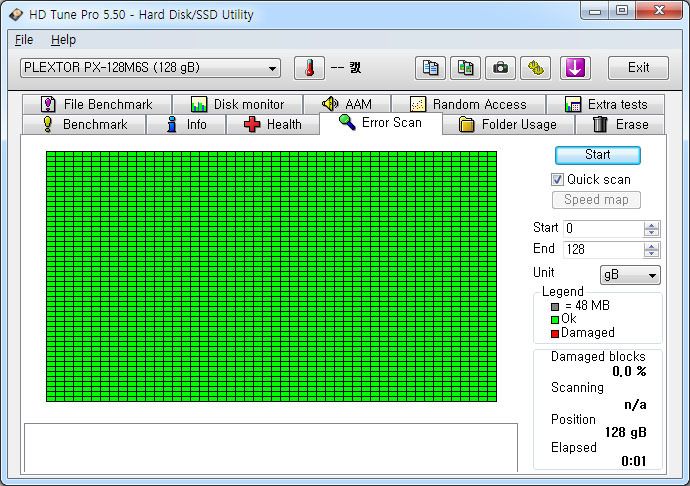Open the File menu
Viewport: 690px width, 486px height.
(24, 40)
